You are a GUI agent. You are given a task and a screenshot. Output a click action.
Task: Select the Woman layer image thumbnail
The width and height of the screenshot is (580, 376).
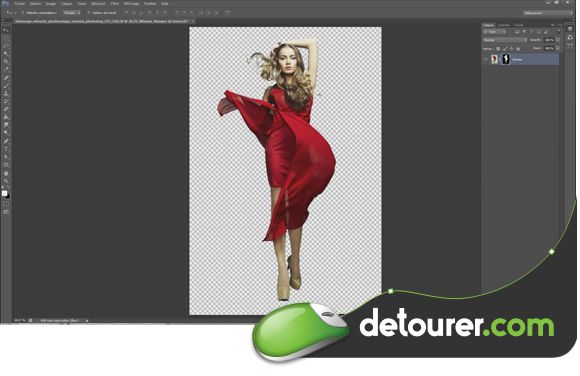coord(494,59)
